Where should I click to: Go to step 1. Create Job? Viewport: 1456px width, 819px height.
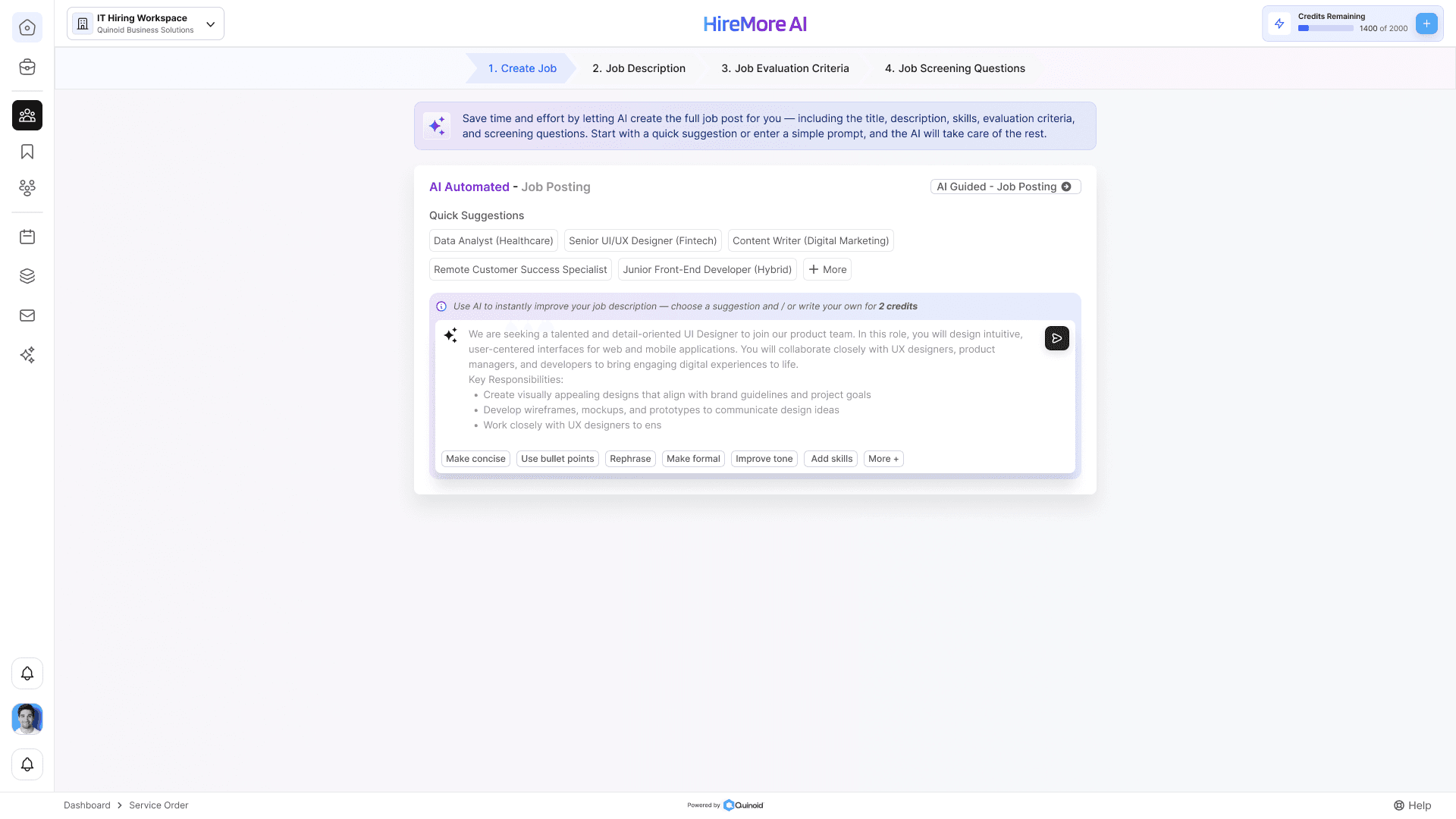(522, 68)
